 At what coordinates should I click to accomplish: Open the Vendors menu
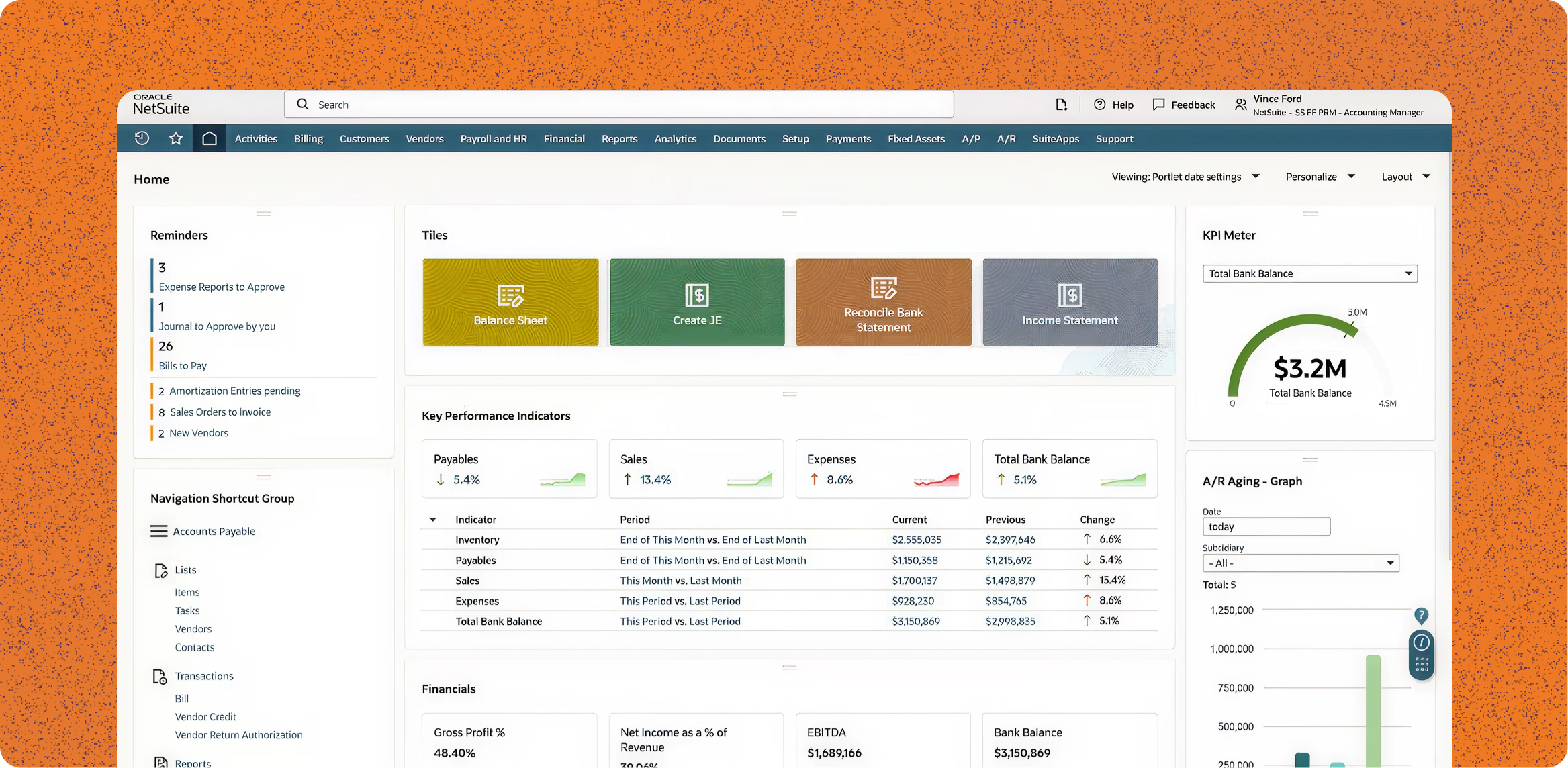[424, 139]
